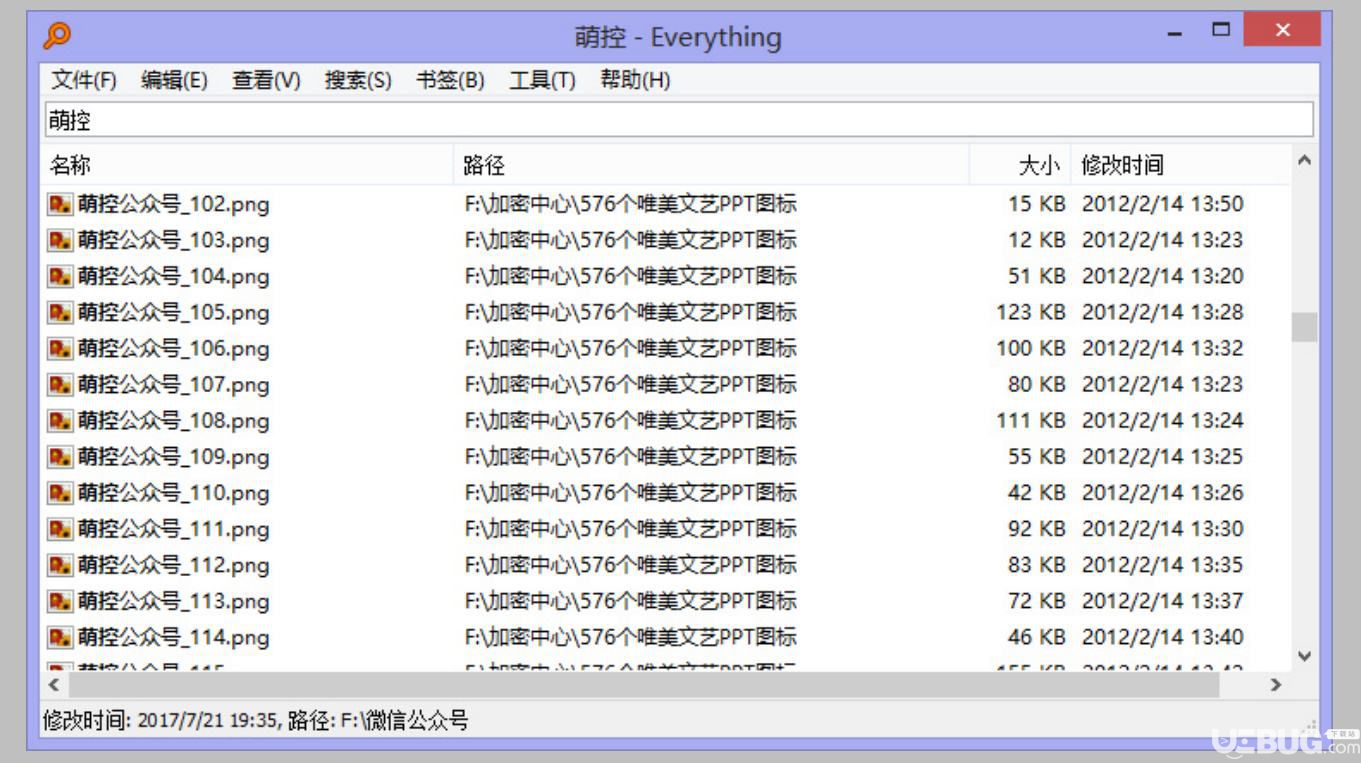Open the 帮助(H) menu
1361x763 pixels.
click(x=635, y=80)
